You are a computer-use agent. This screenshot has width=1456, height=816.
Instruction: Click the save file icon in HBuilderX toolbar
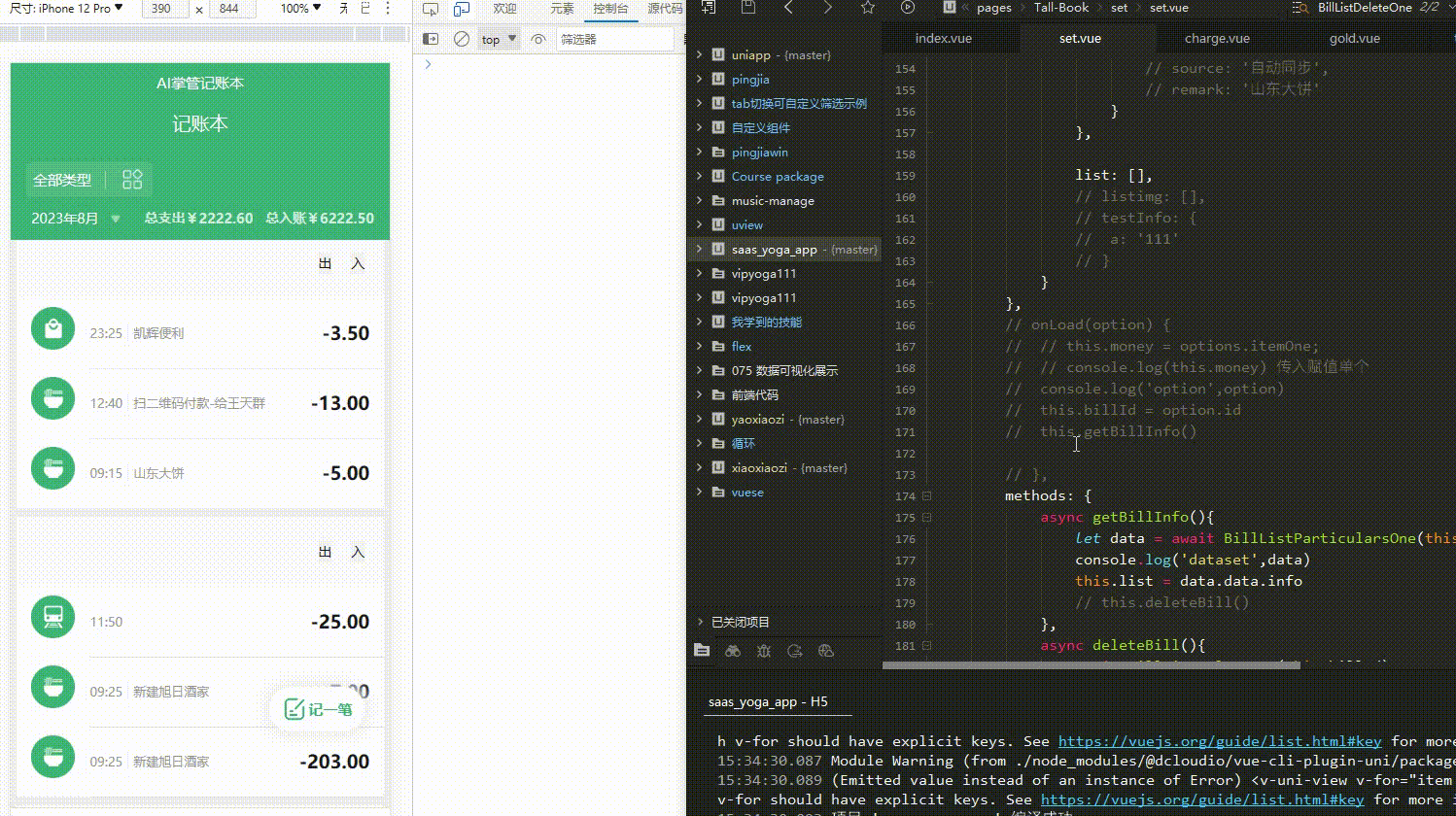point(747,7)
